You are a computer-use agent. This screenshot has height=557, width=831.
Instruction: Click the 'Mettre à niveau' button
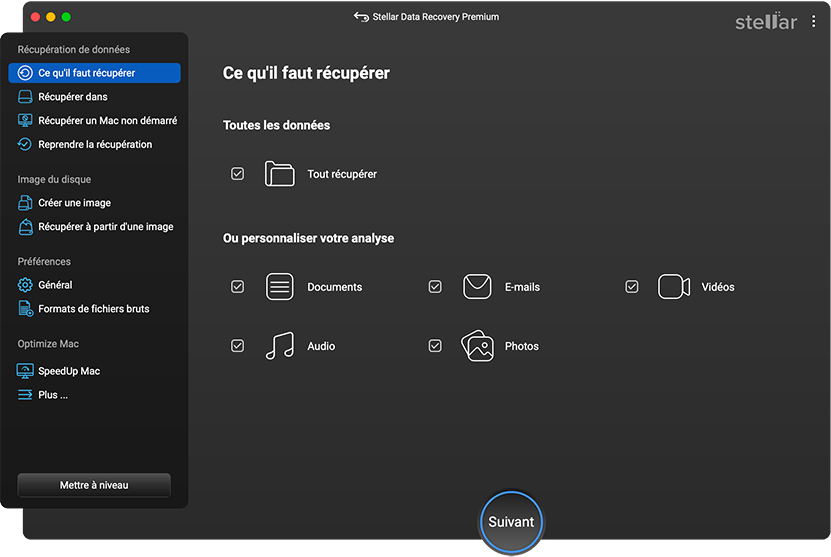coord(94,485)
